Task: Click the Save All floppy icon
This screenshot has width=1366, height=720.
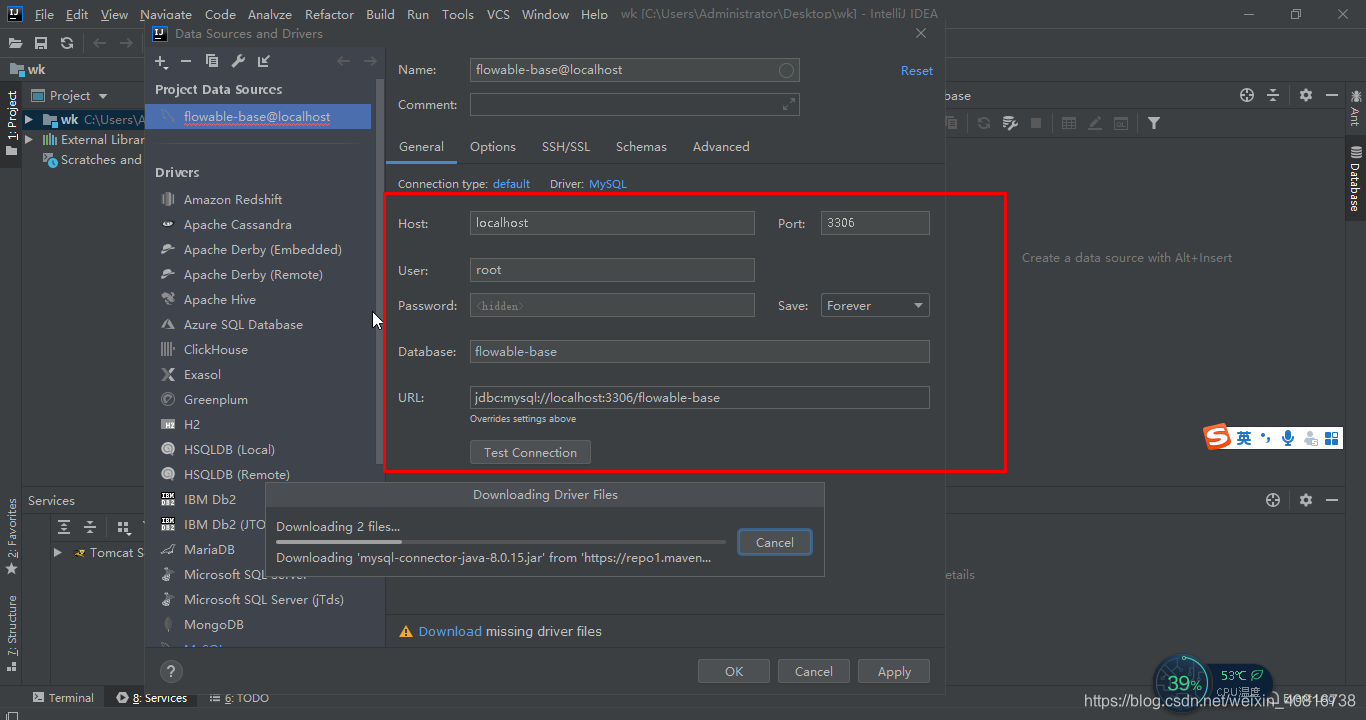Action: [x=41, y=43]
